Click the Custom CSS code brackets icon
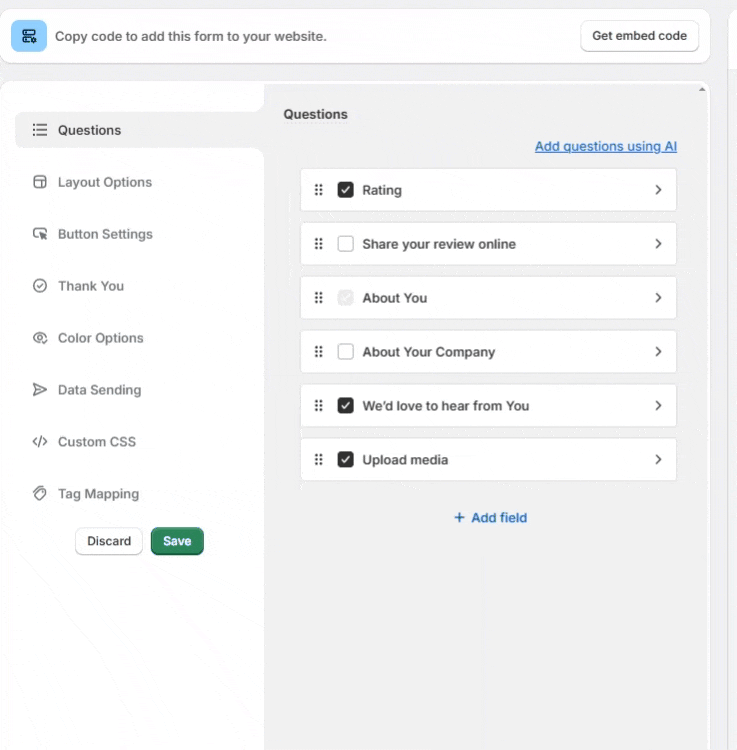This screenshot has width=737, height=750. coord(40,442)
